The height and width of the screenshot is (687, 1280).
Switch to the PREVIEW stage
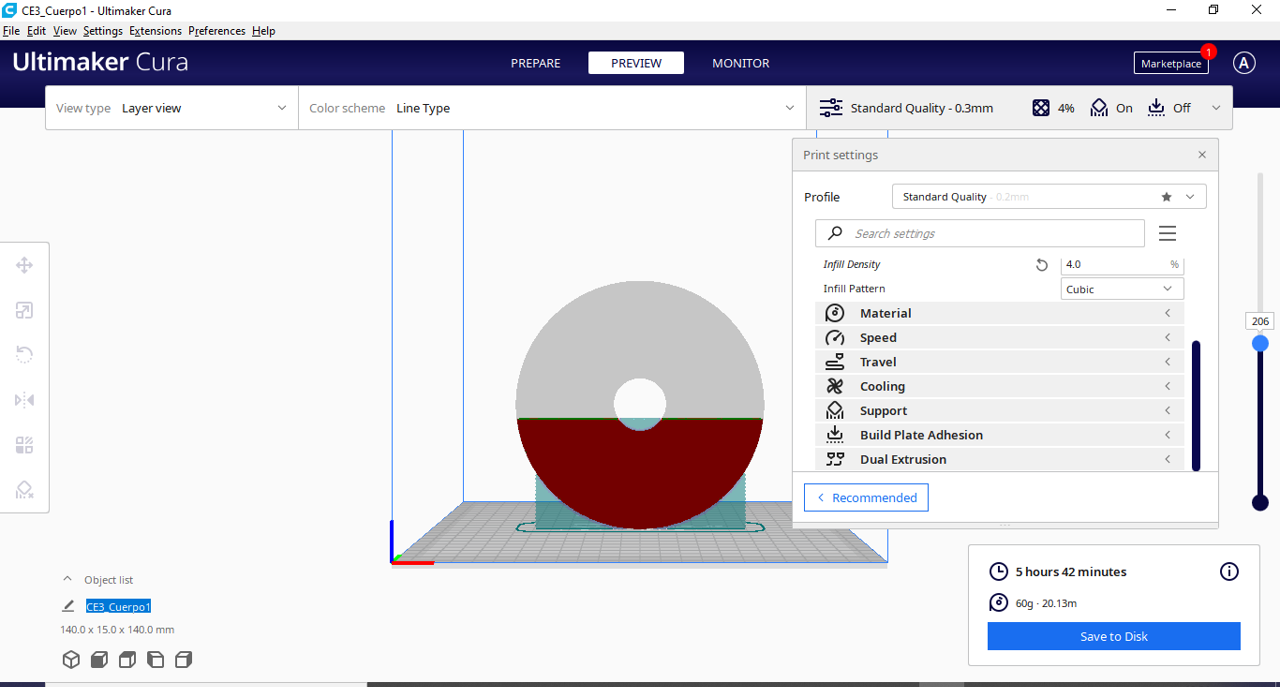[x=636, y=63]
